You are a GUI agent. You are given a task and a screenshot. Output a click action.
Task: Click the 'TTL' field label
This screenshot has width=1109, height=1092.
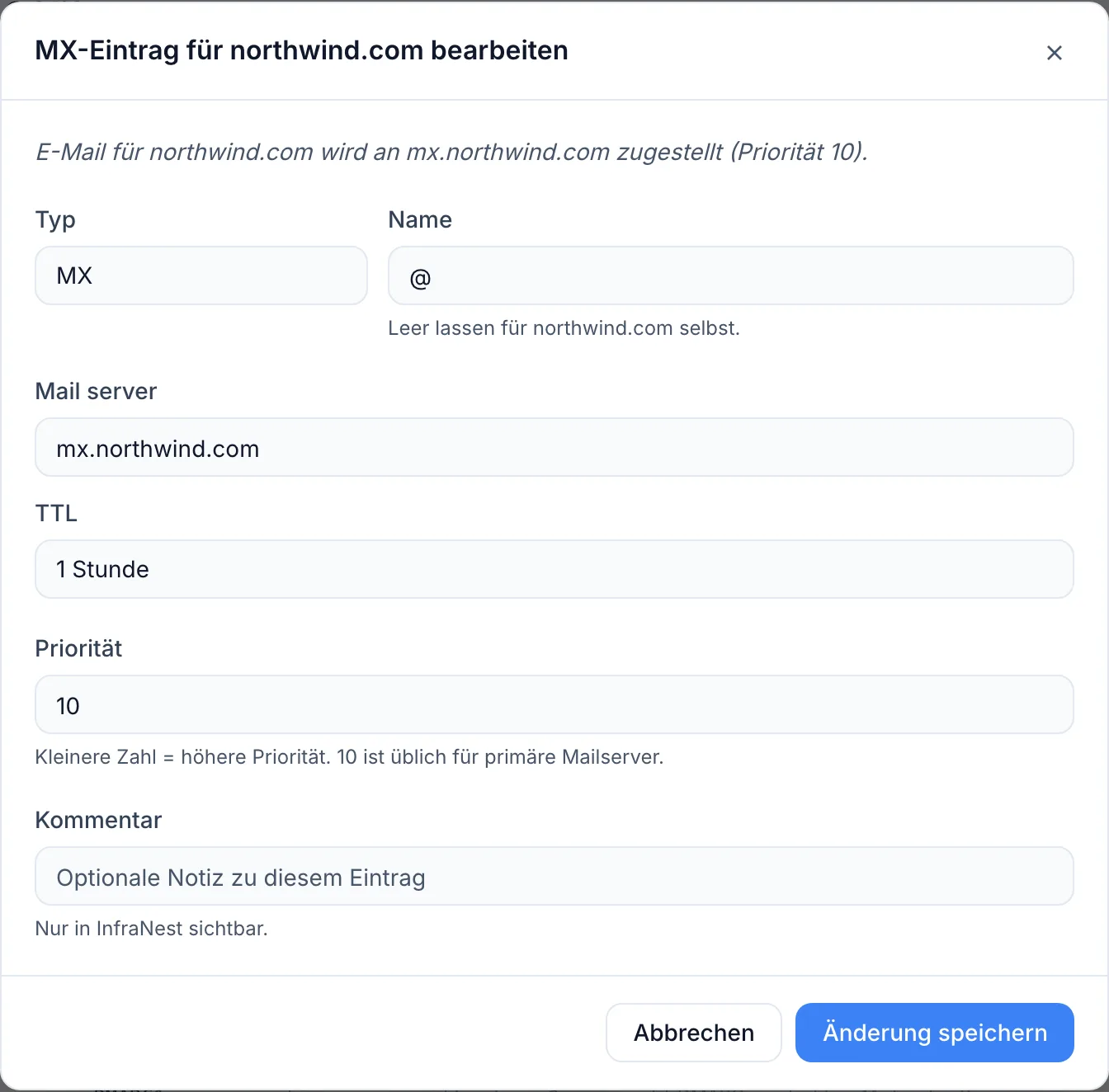pyautogui.click(x=56, y=513)
